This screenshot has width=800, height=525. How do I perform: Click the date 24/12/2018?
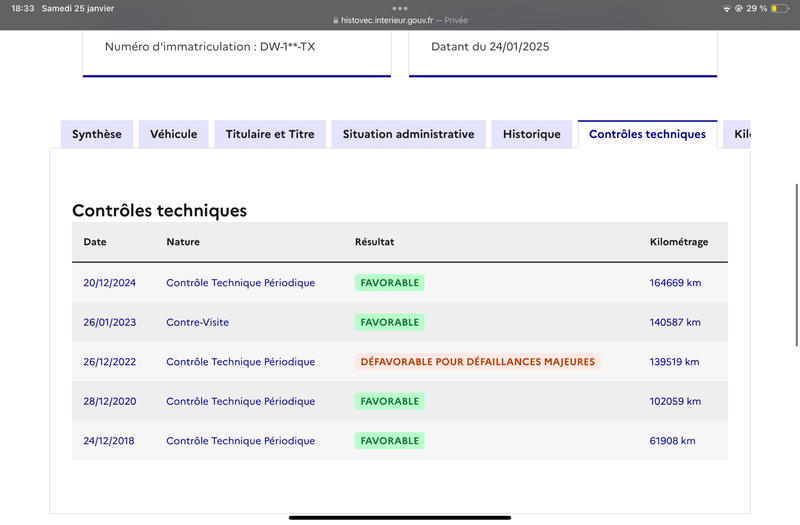tap(109, 441)
